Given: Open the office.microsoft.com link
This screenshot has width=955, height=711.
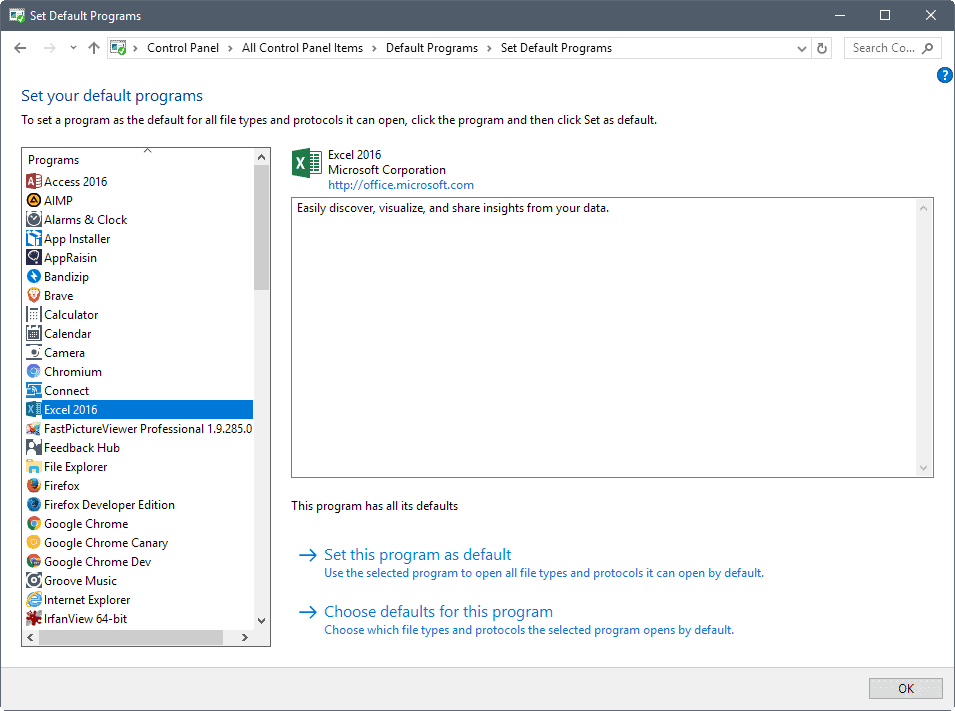Looking at the screenshot, I should point(401,185).
